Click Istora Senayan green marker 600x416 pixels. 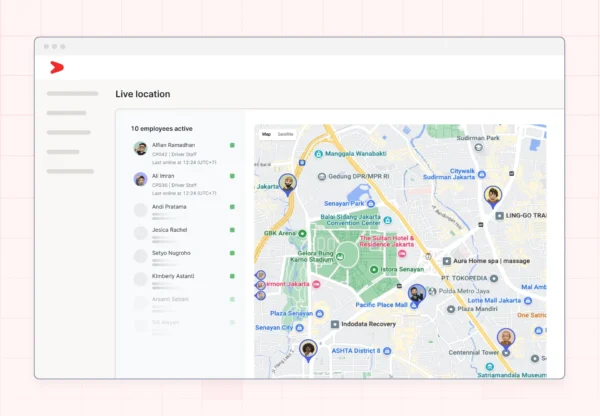tap(374, 269)
